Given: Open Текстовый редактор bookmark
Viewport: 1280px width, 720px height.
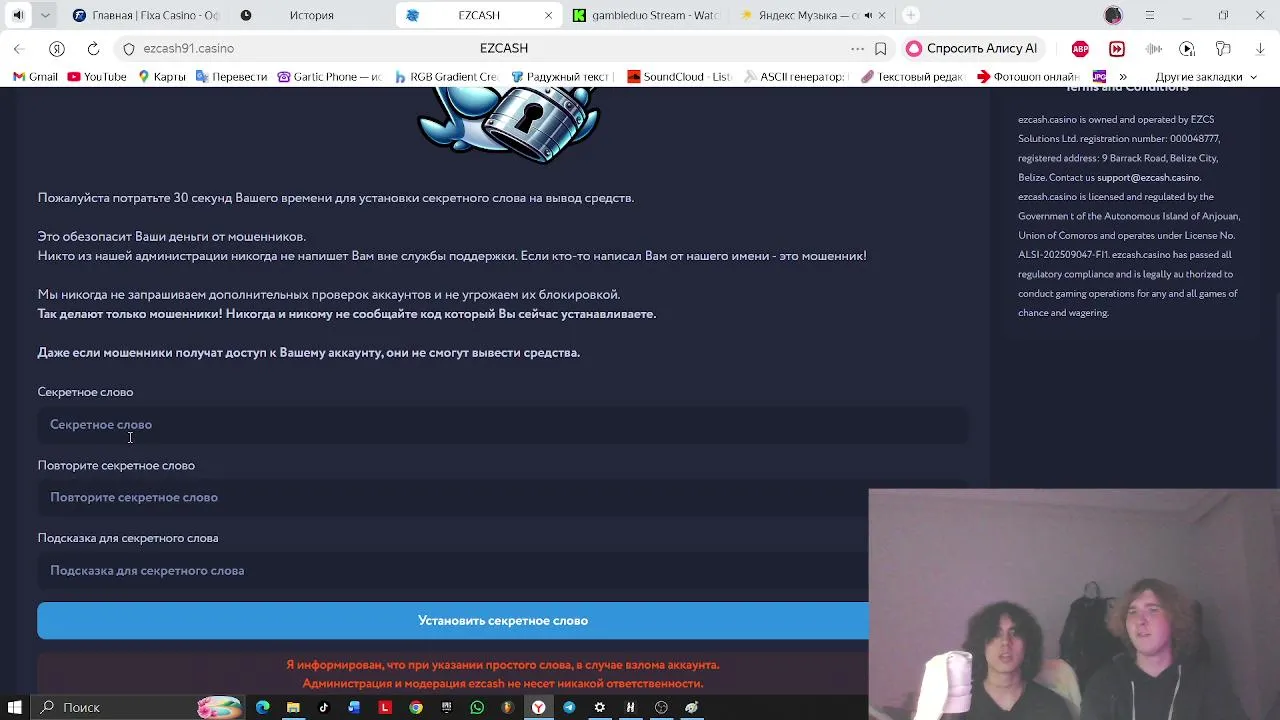Looking at the screenshot, I should tap(913, 77).
